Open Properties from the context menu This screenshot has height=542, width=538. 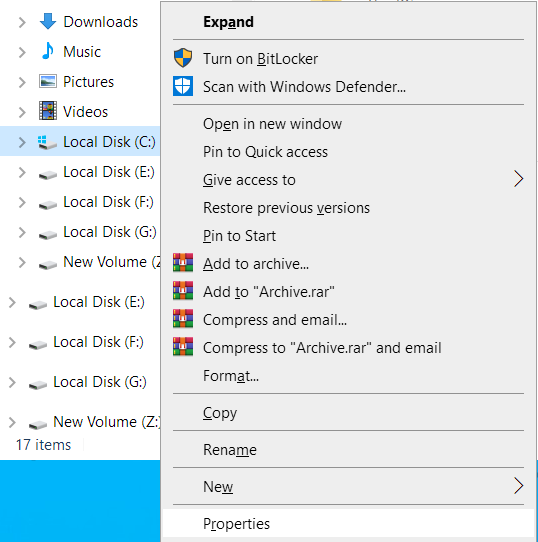(349, 524)
